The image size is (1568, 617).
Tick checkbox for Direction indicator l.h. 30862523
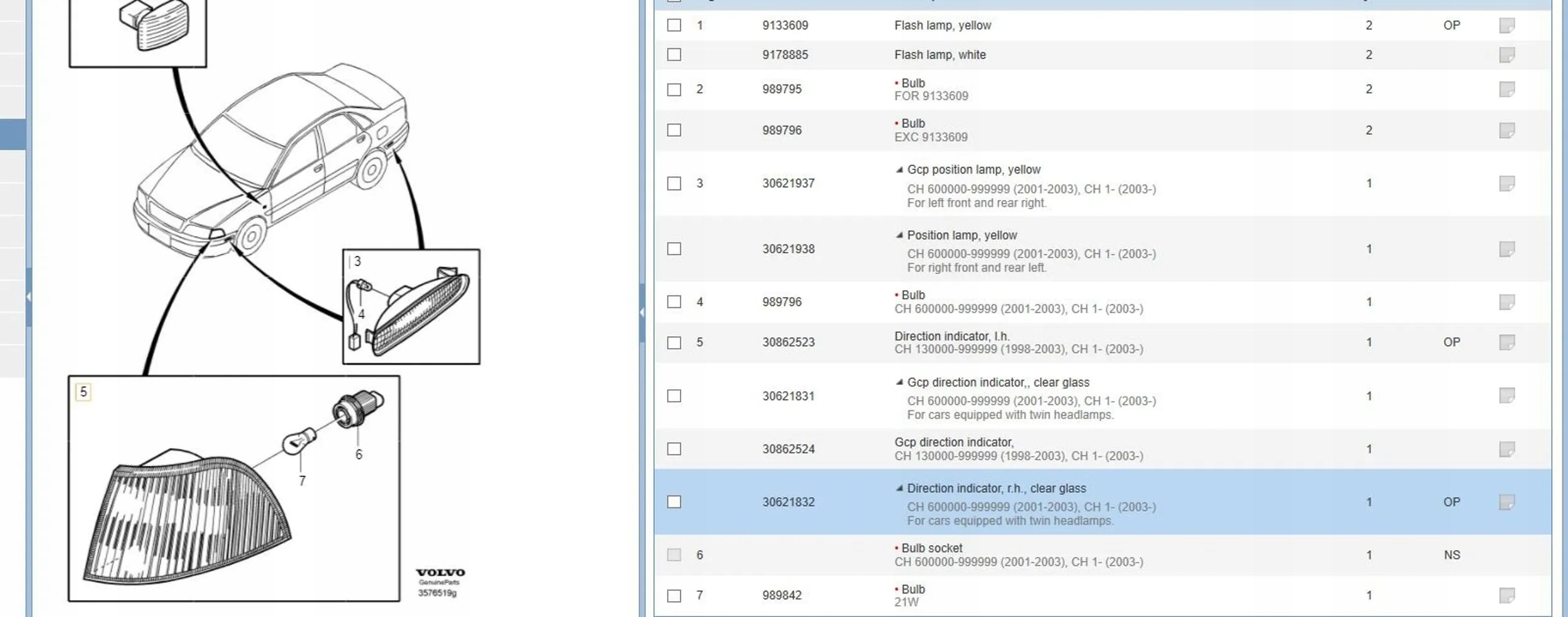(x=674, y=342)
